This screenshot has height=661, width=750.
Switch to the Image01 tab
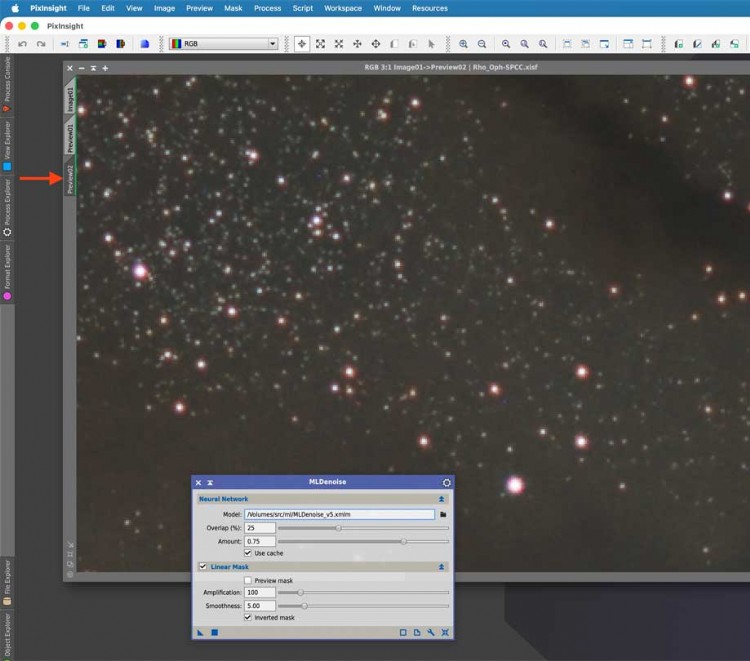tap(70, 99)
